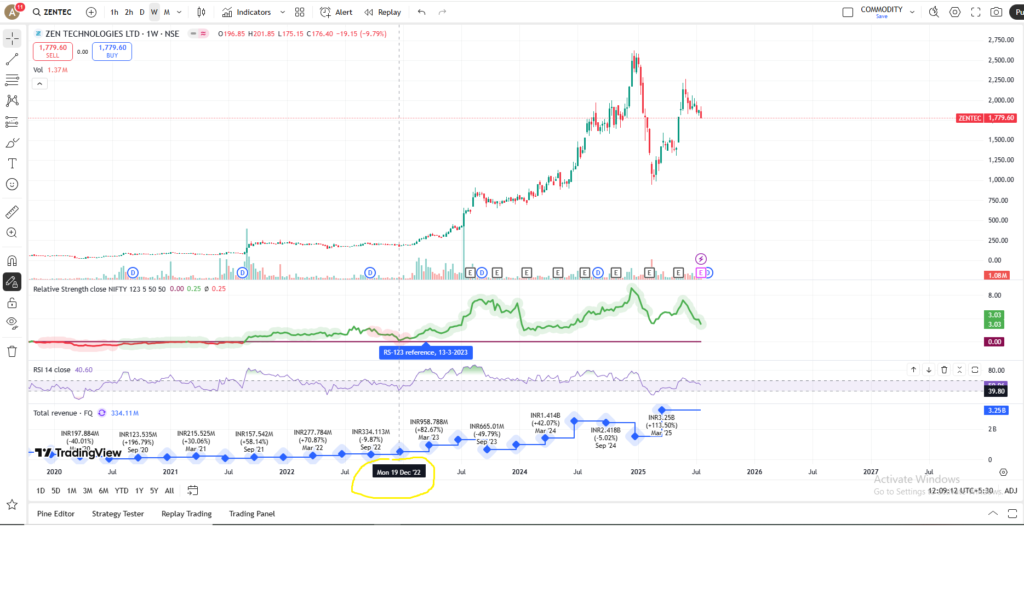This screenshot has width=1024, height=609.
Task: Open the Trading Panel tab
Action: pyautogui.click(x=251, y=514)
